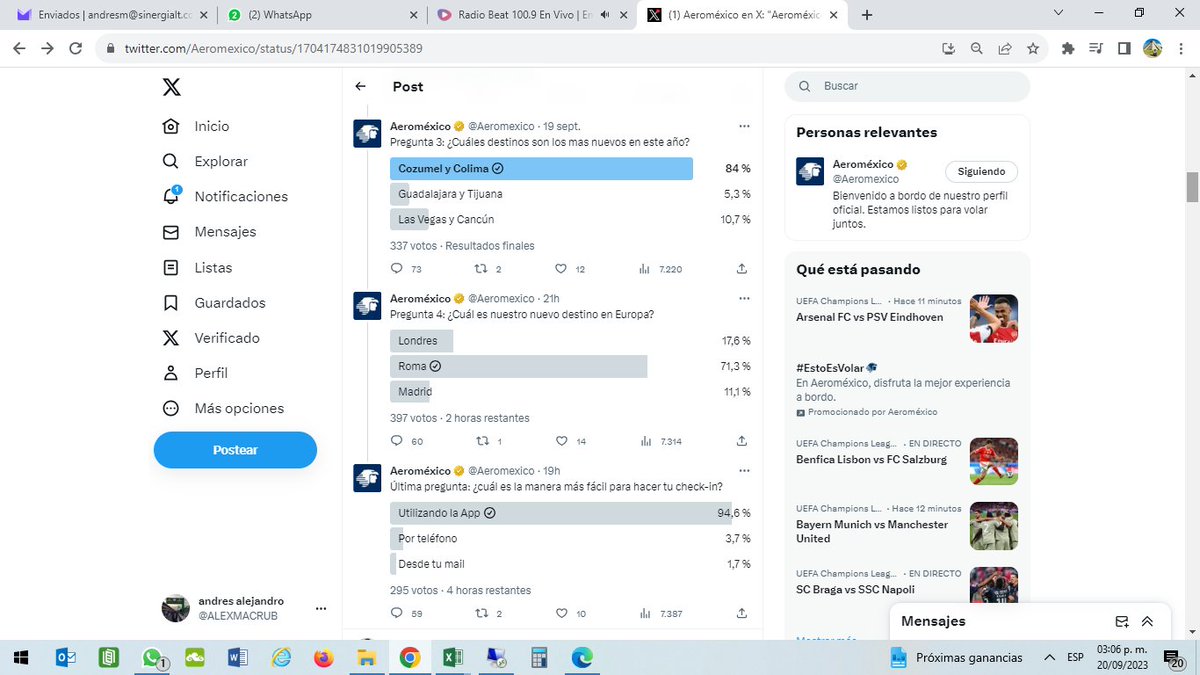Open more menu on Pregunta 3 post
Screen dimensions: 1200x675
(x=743, y=127)
